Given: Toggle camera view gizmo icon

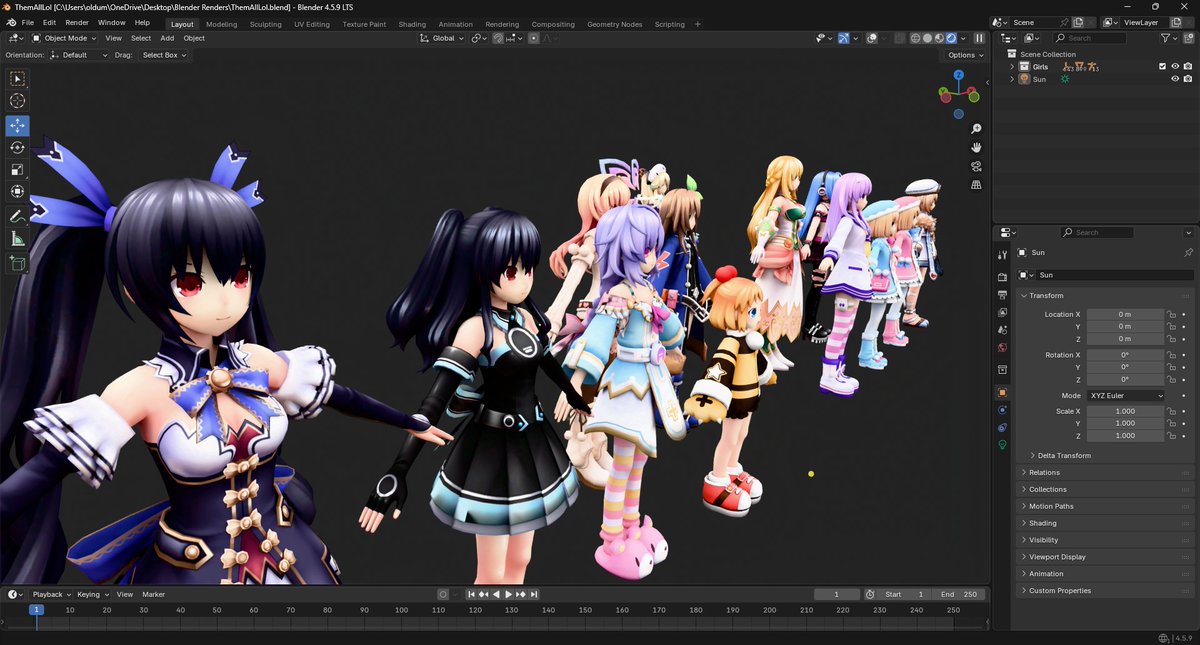Looking at the screenshot, I should point(976,166).
